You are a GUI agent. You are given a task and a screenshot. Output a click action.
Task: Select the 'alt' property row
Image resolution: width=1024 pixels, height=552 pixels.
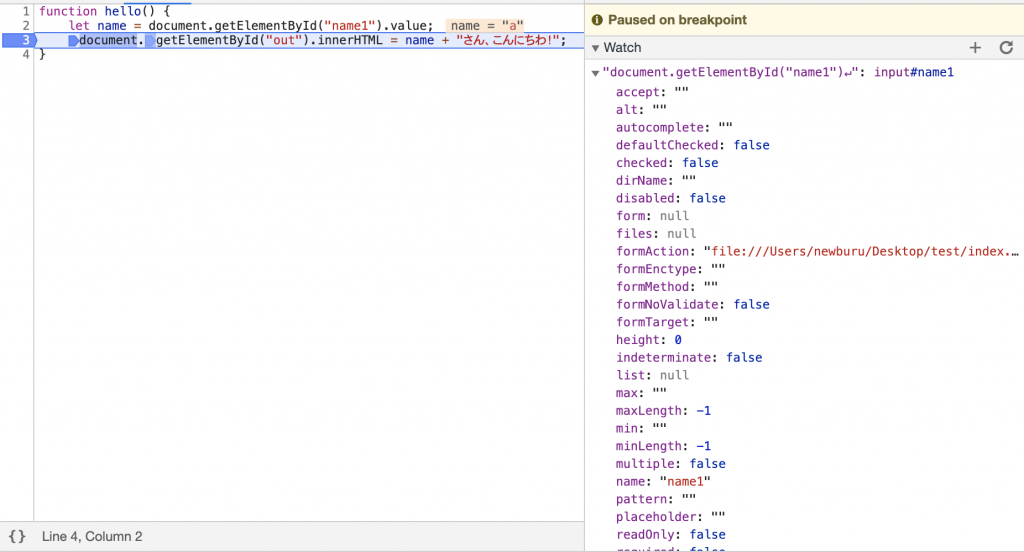tap(641, 110)
